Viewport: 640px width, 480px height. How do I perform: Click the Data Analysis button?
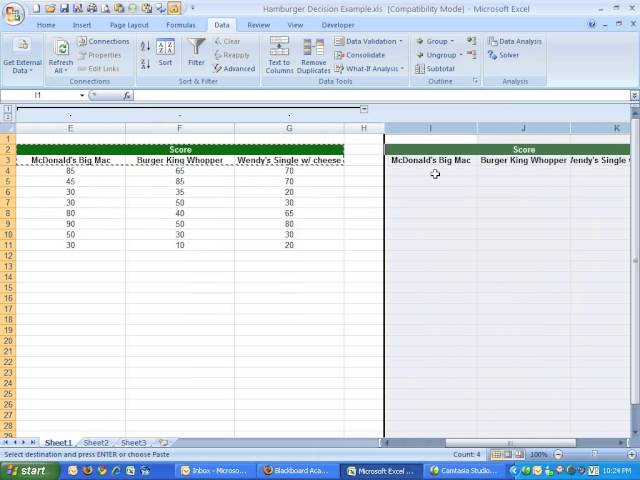(515, 41)
